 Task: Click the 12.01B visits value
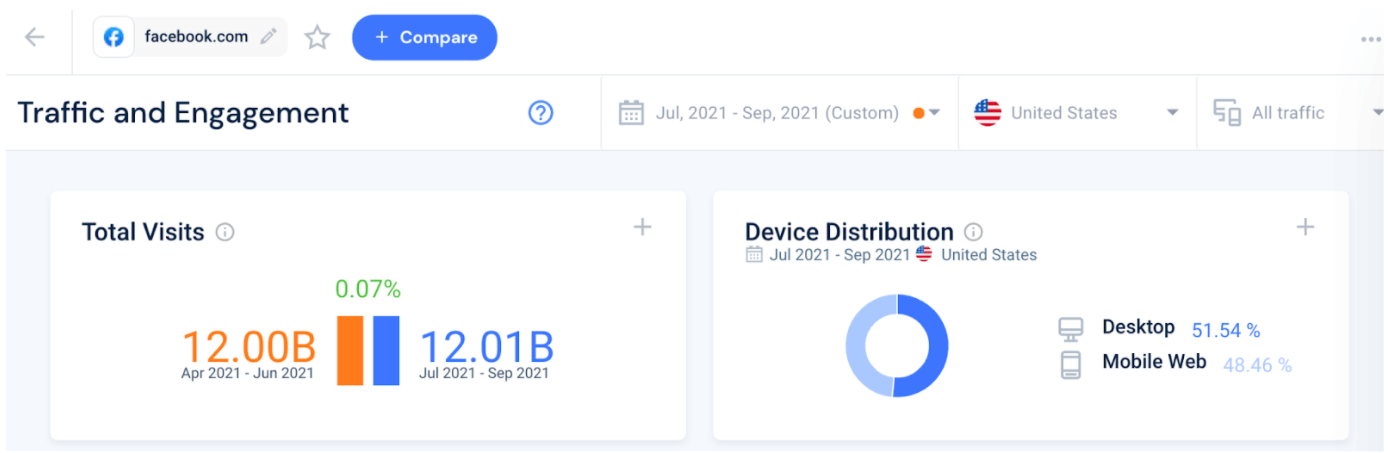[486, 347]
